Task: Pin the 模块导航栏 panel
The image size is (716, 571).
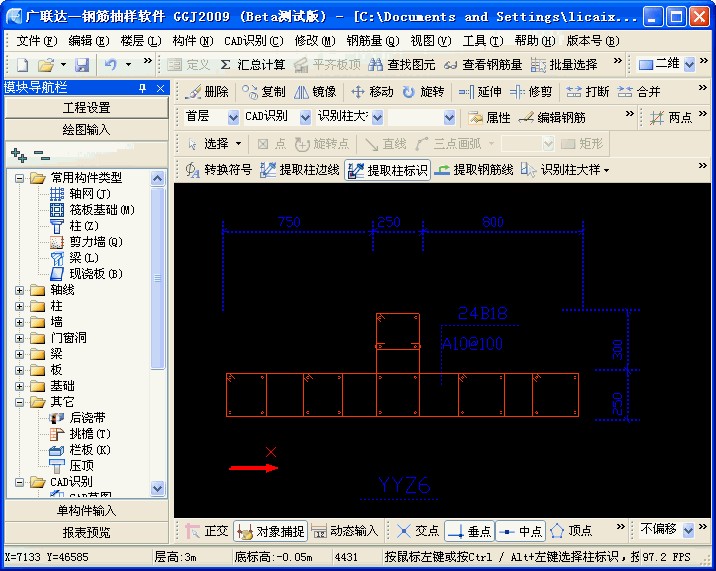Action: tap(142, 88)
